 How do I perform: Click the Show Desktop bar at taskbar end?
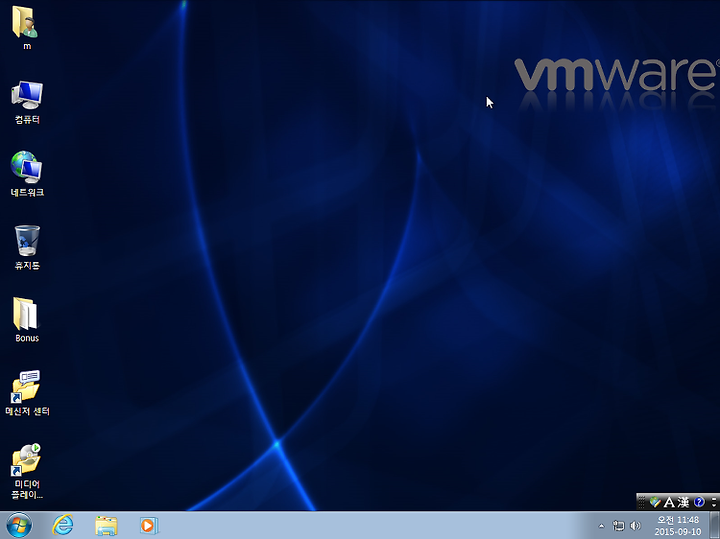click(x=714, y=525)
